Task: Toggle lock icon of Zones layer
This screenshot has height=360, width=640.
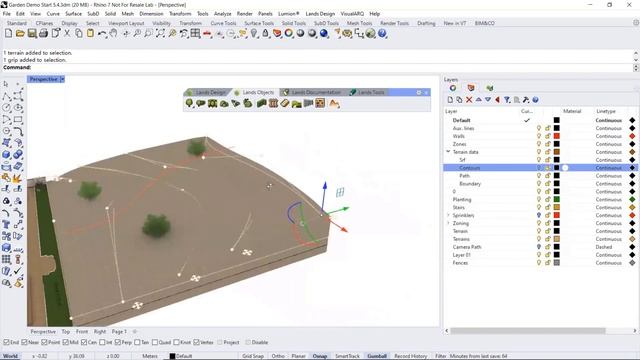Action: click(548, 144)
